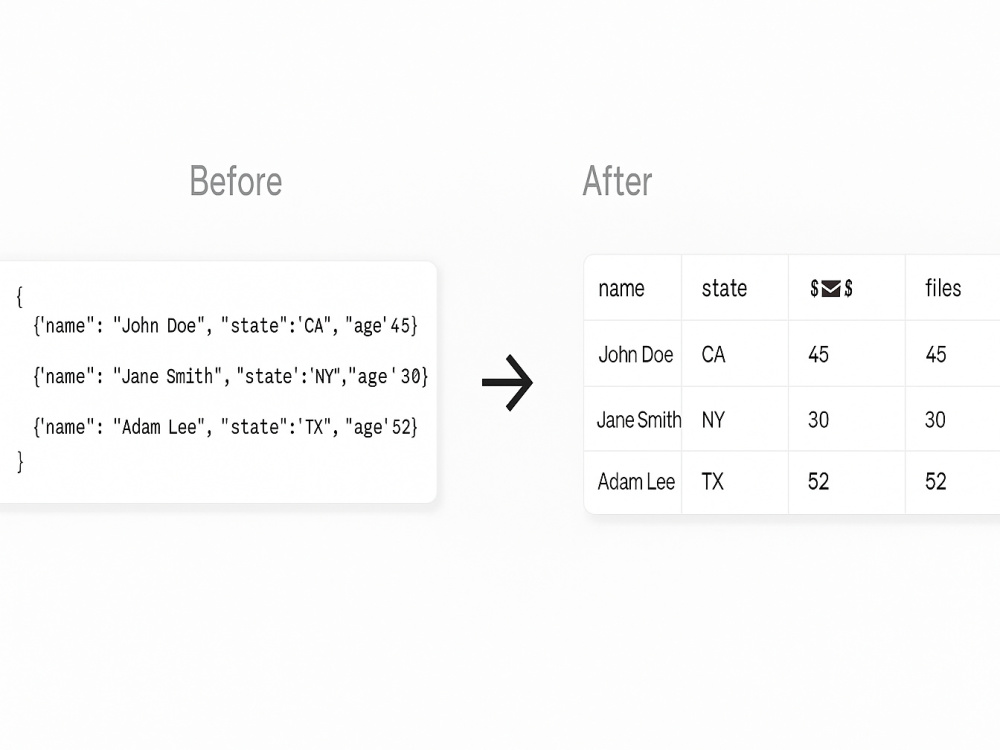Select the 'NY' state cell
The width and height of the screenshot is (1000, 750).
coord(713,420)
